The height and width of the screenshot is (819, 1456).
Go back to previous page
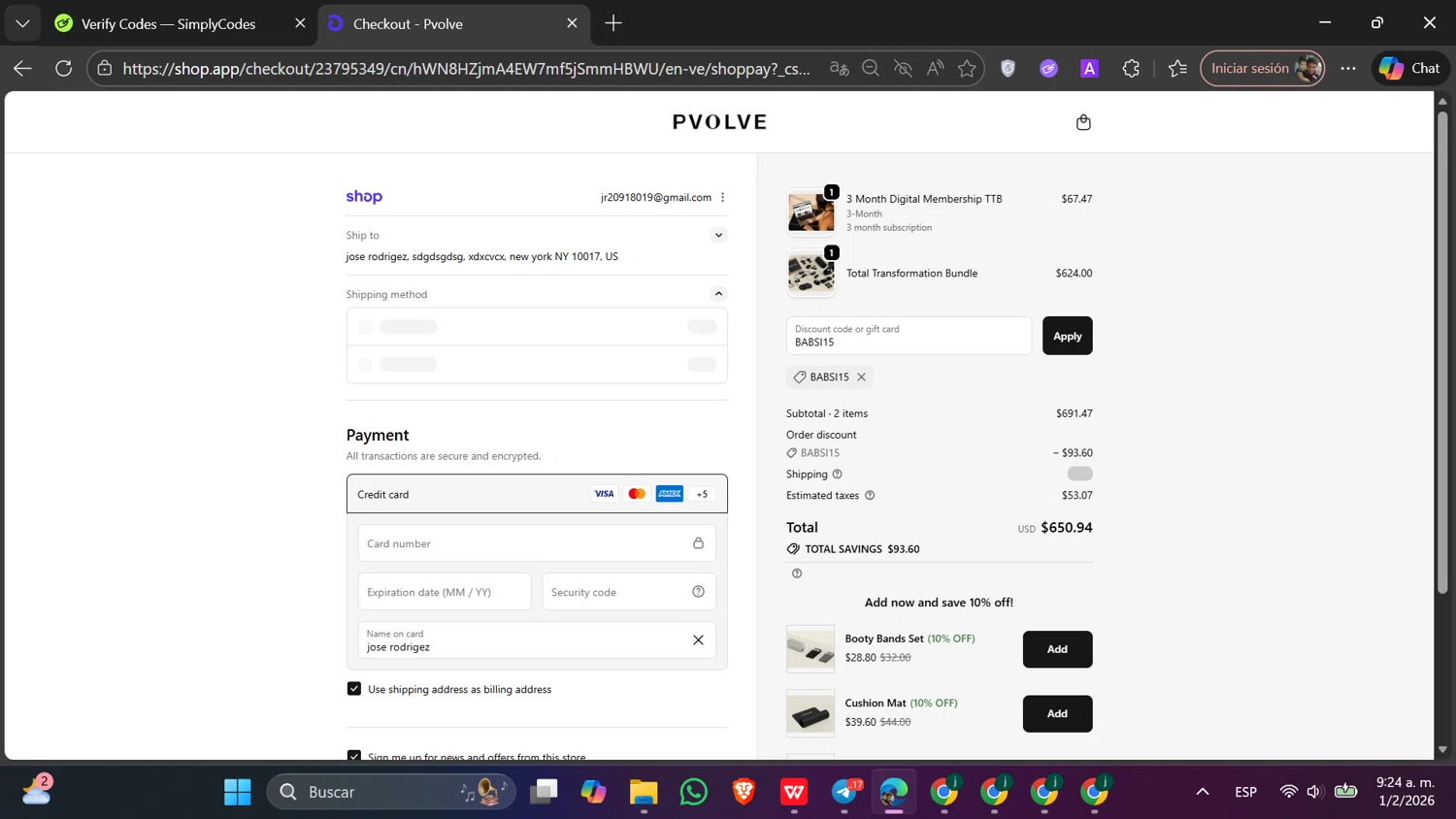click(22, 68)
